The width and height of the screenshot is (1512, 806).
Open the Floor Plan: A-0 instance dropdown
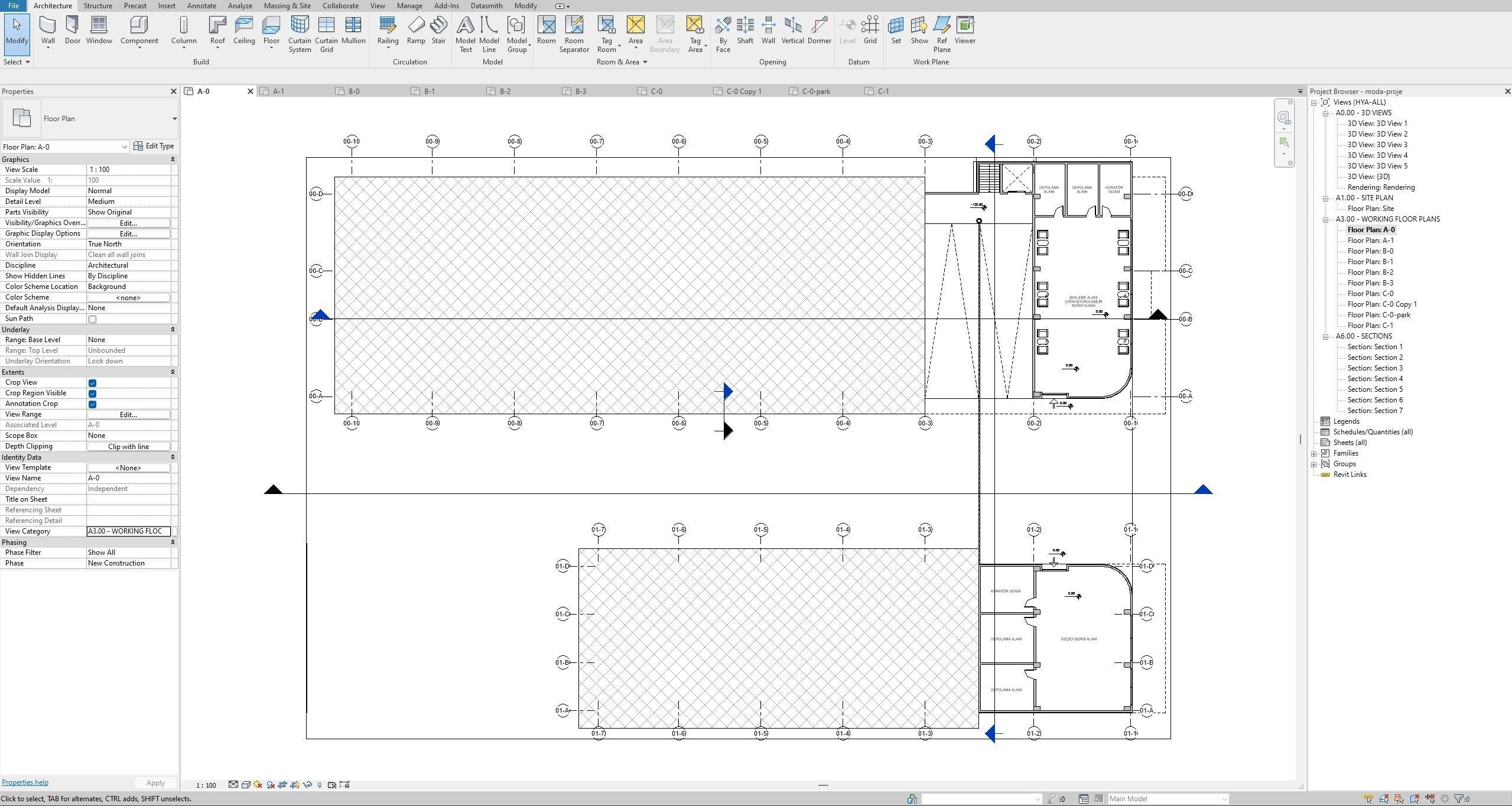[124, 147]
